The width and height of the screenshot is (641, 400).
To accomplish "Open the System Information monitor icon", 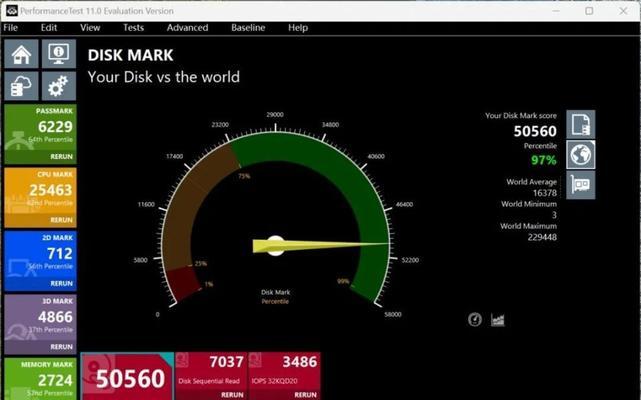I will click(x=58, y=54).
